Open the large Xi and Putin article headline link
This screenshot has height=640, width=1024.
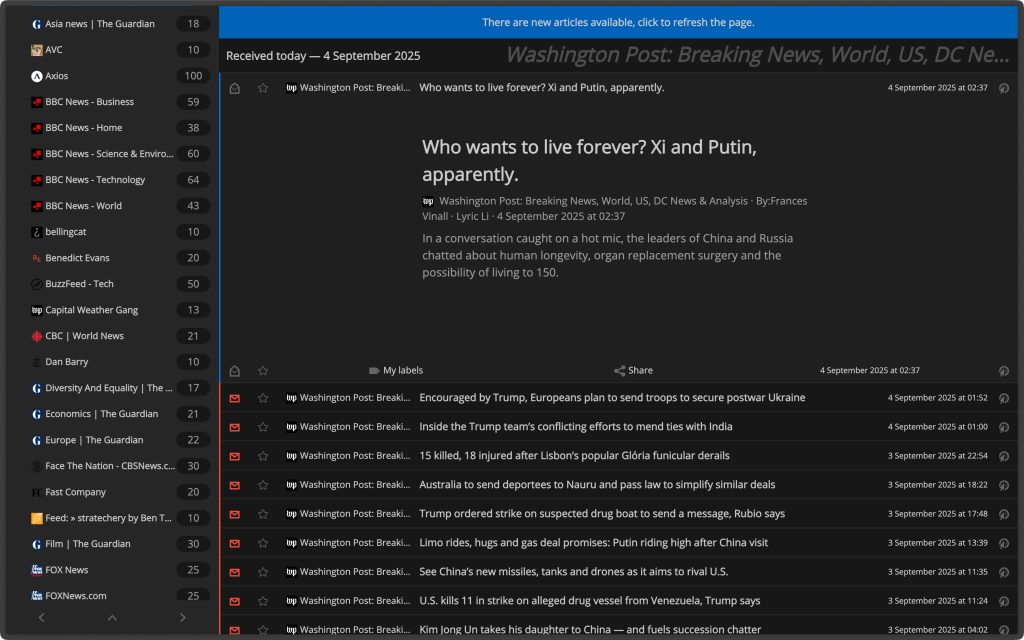coord(588,161)
